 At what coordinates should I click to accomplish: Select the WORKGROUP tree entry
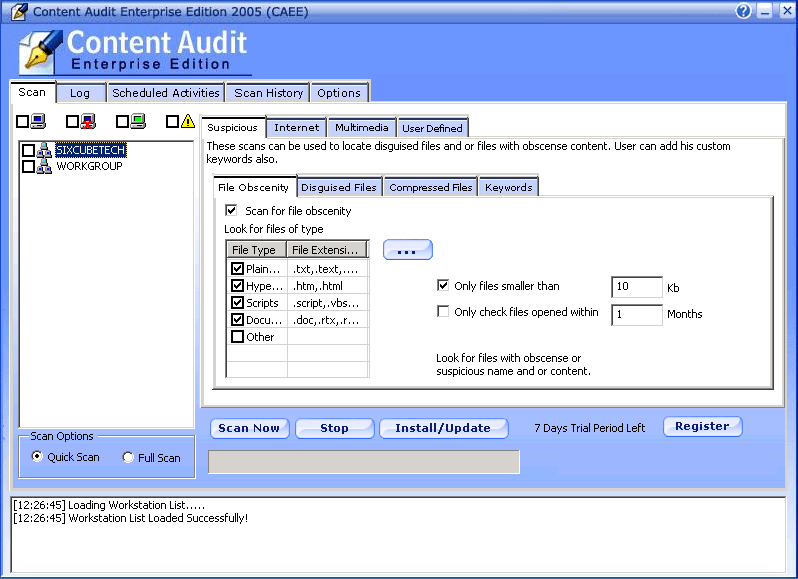89,166
